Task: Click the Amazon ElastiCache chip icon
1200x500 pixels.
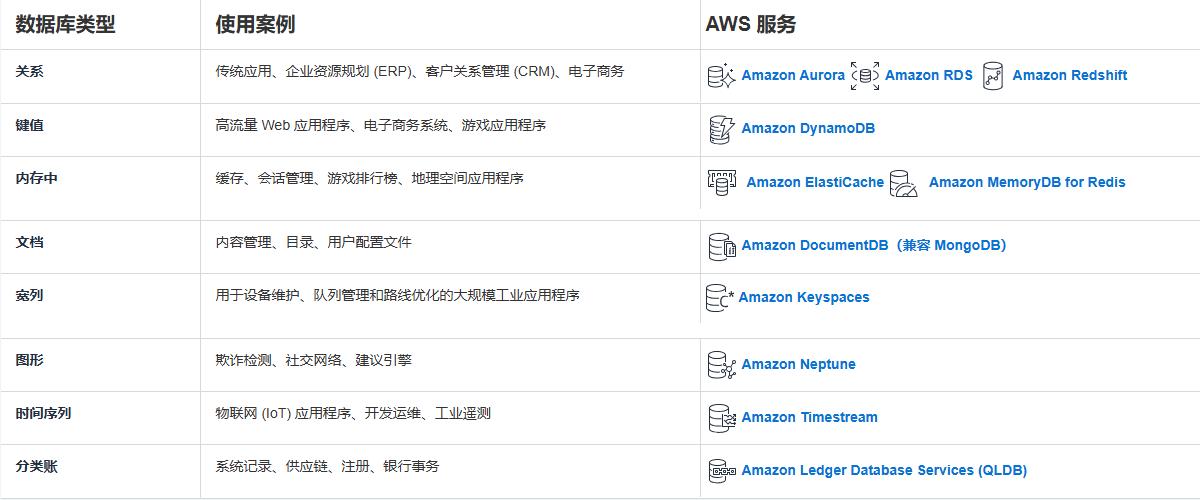Action: pos(722,182)
